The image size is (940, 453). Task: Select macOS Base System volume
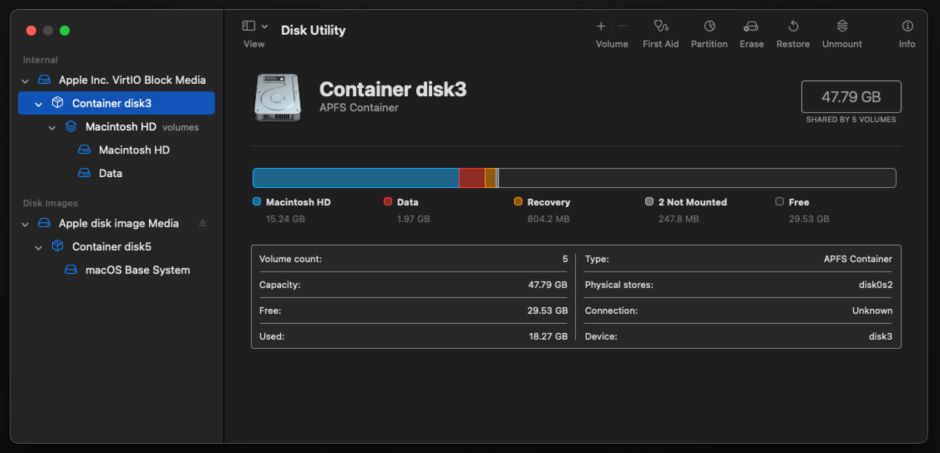point(137,270)
